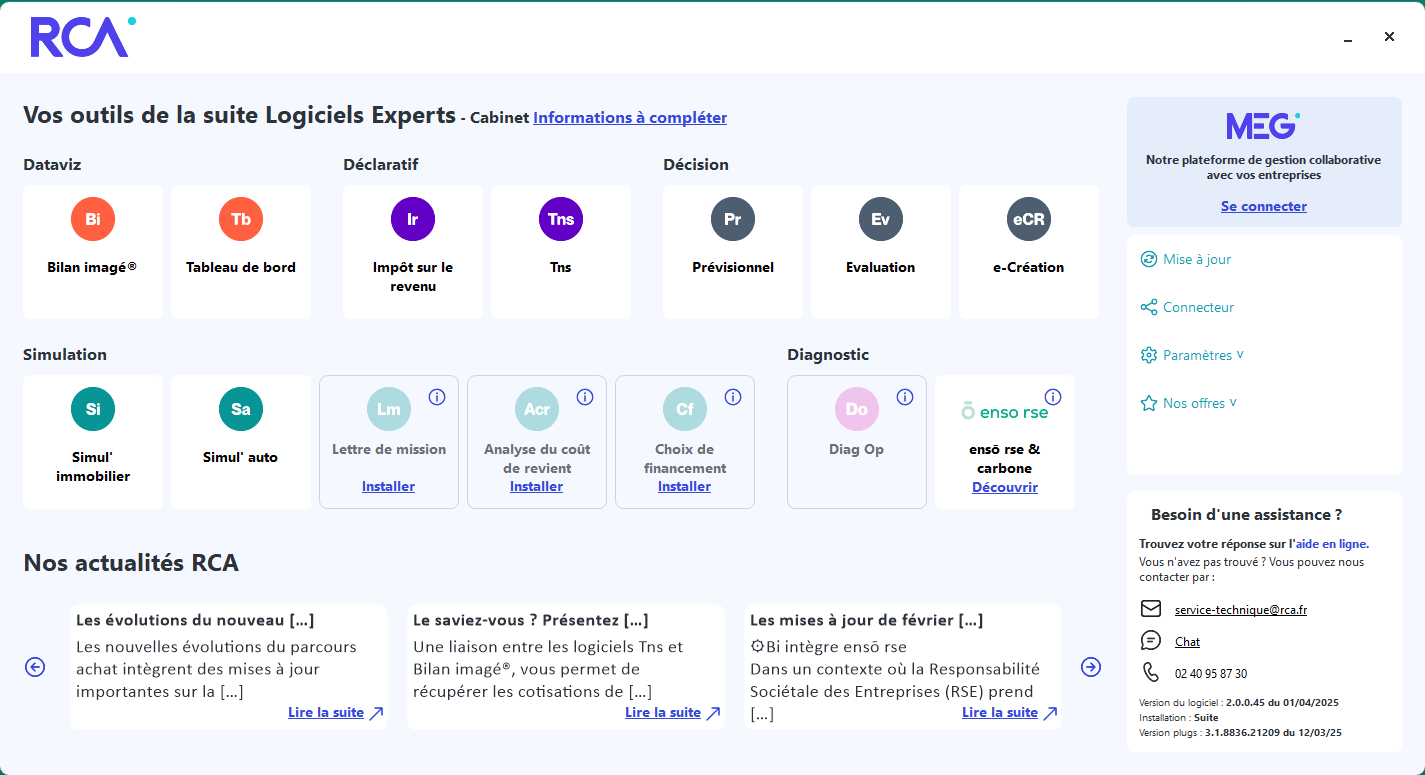Click the news title 'Les évolutions du nouveau [...]'
Screen dimensions: 1425x775
[x=195, y=620]
